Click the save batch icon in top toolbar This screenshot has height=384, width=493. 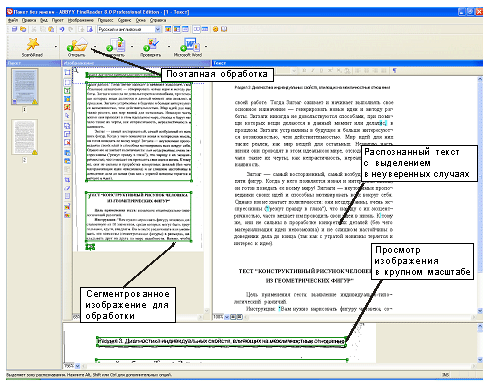(x=14, y=29)
